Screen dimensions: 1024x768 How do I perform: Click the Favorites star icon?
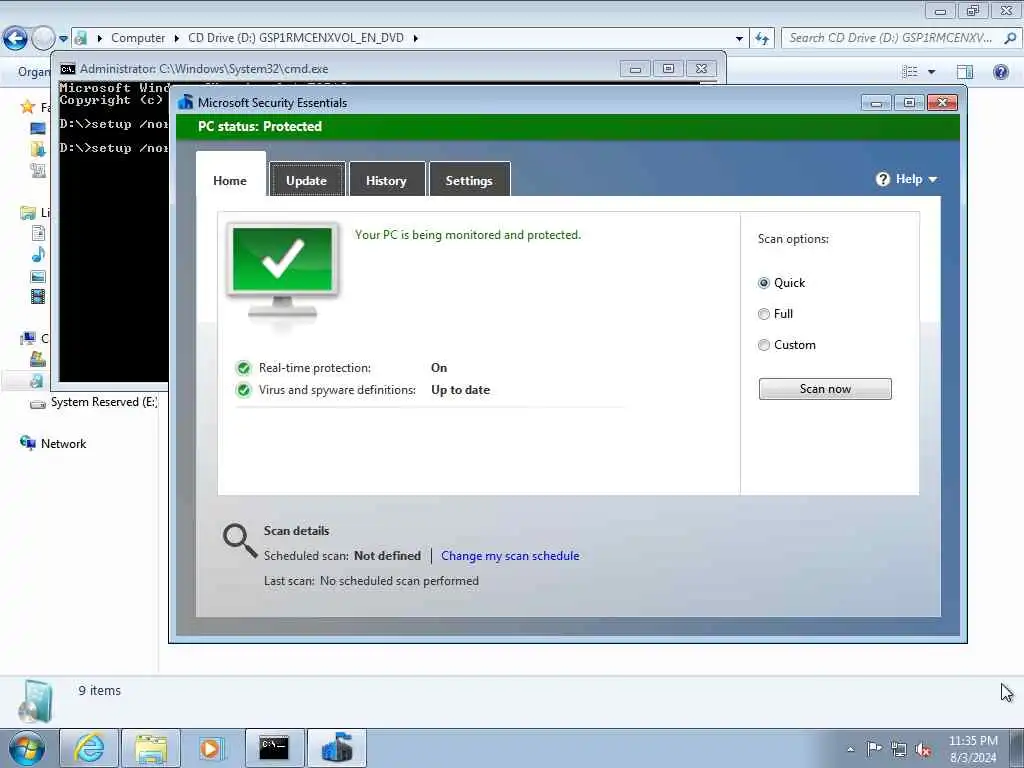tap(27, 106)
